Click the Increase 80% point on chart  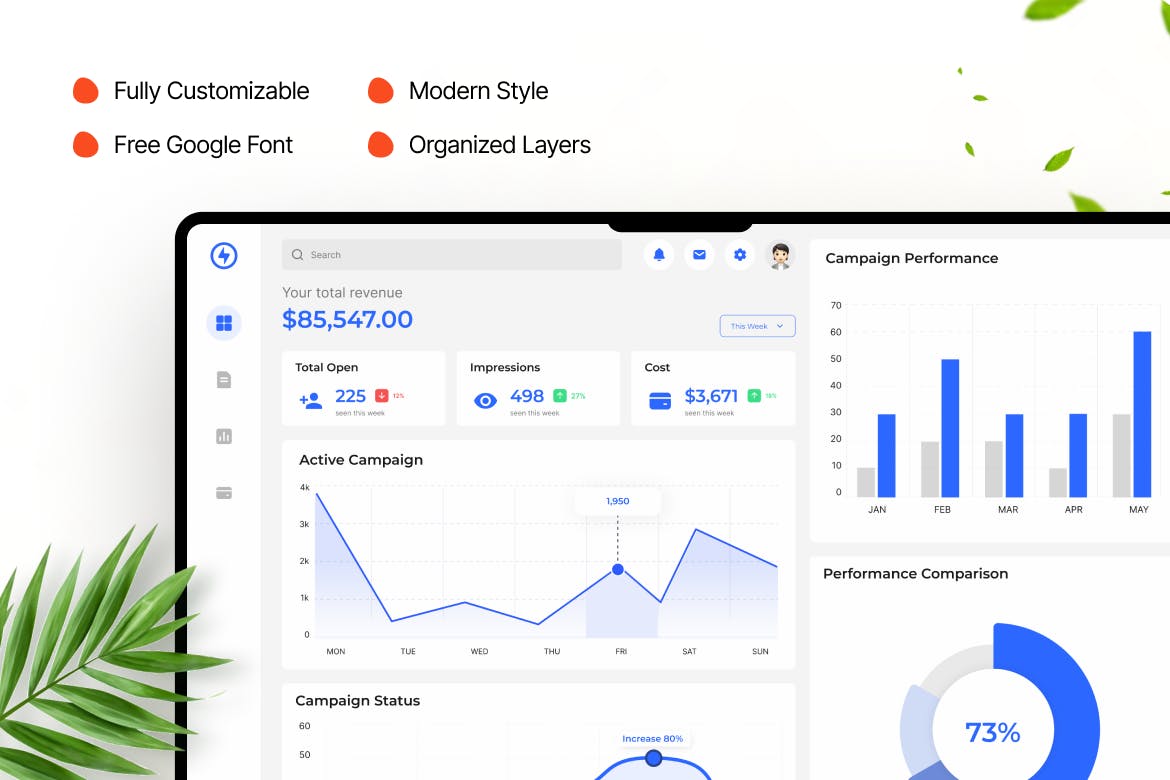tap(653, 758)
